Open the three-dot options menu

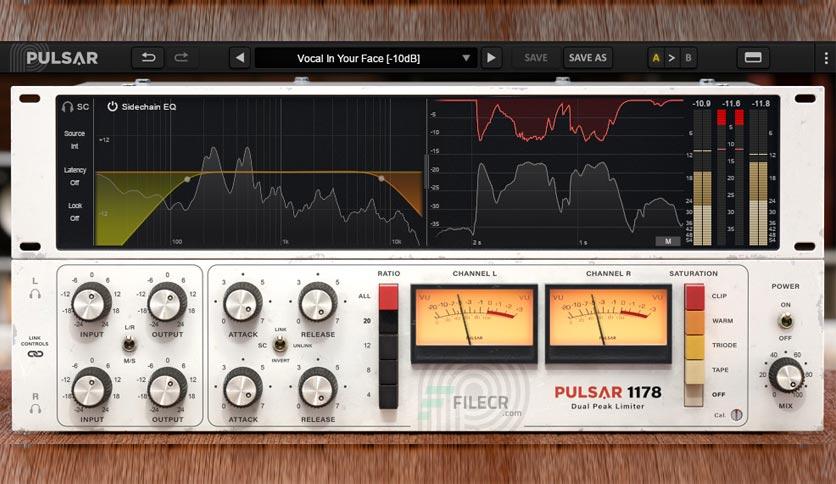pos(826,58)
